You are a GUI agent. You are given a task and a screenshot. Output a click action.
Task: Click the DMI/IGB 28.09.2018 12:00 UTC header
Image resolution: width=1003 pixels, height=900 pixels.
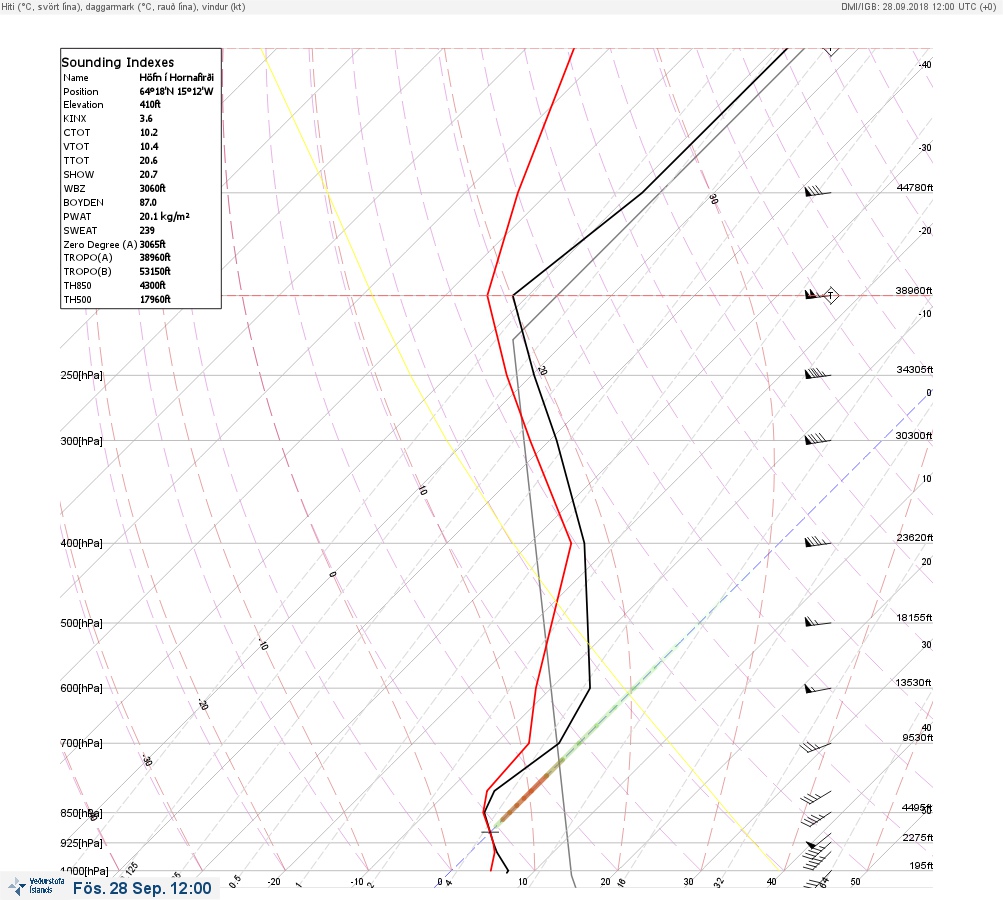(x=919, y=6)
